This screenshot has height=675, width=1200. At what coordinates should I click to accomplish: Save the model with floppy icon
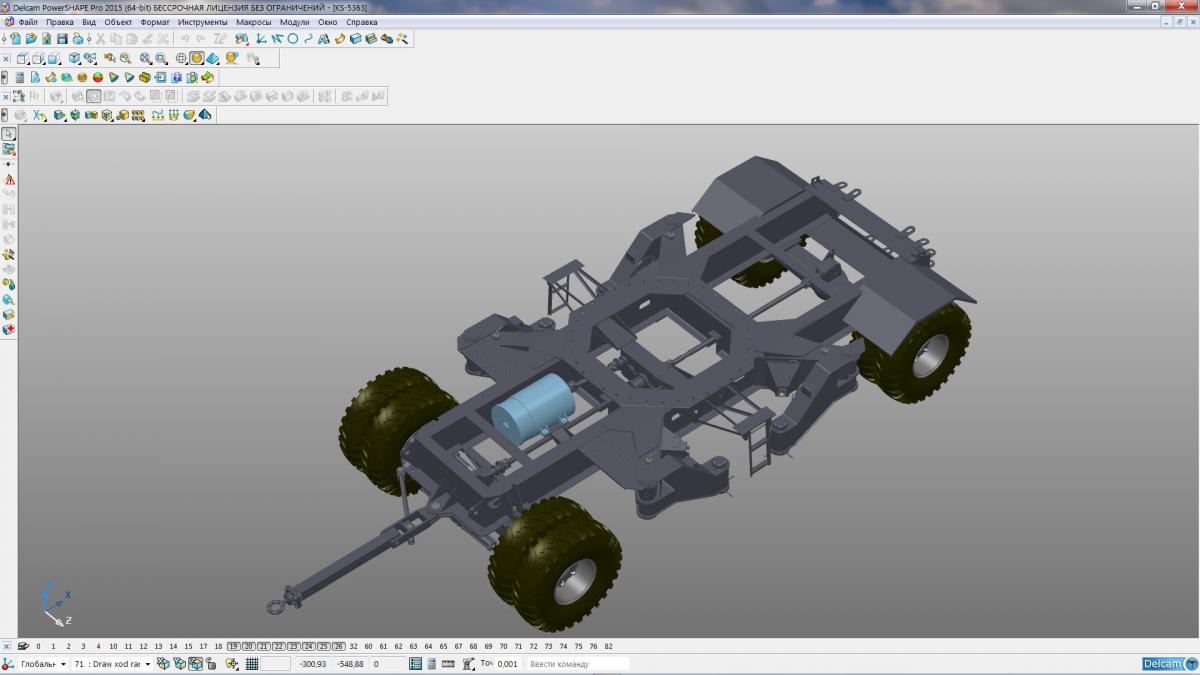pos(62,38)
